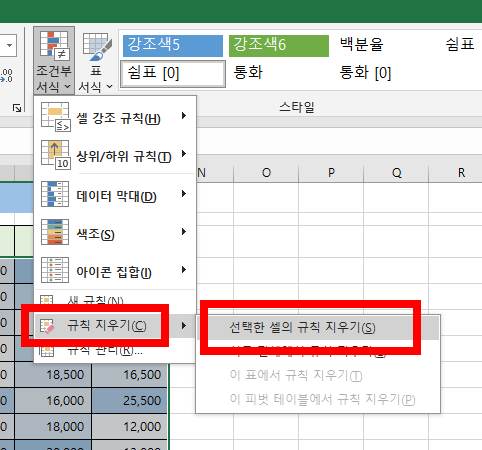The height and width of the screenshot is (450, 482).
Task: Click the 데이터 막대 menu icon
Action: pyautogui.click(x=55, y=194)
